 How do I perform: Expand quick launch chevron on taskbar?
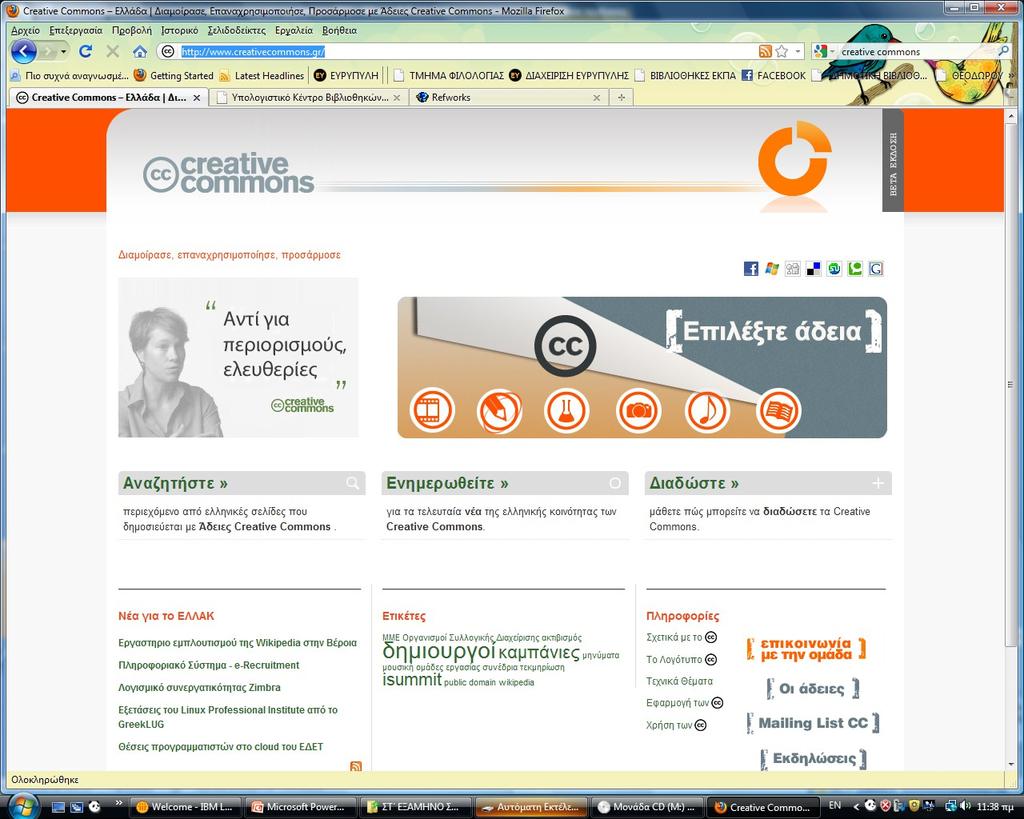(118, 803)
